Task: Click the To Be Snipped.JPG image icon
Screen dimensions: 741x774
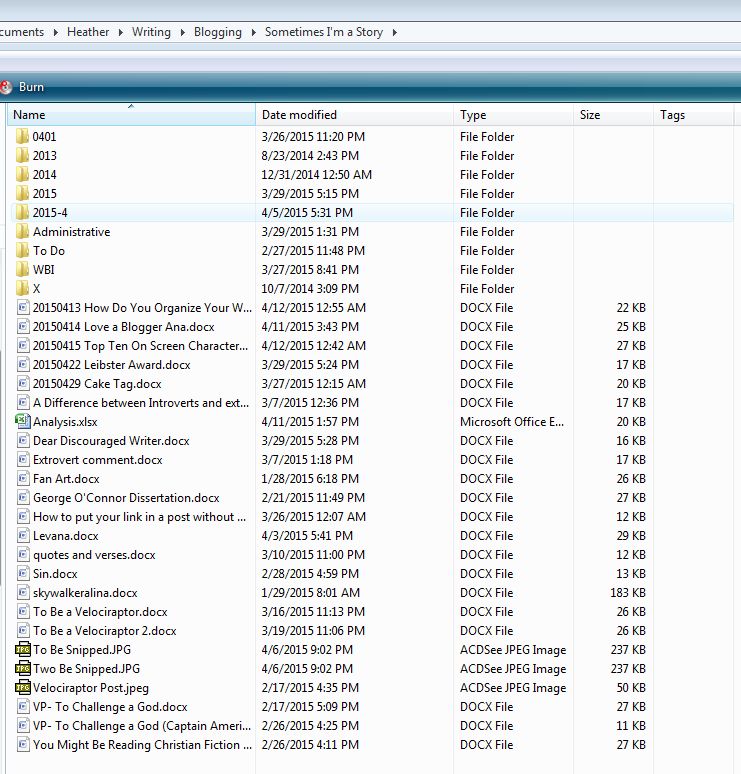Action: (23, 649)
